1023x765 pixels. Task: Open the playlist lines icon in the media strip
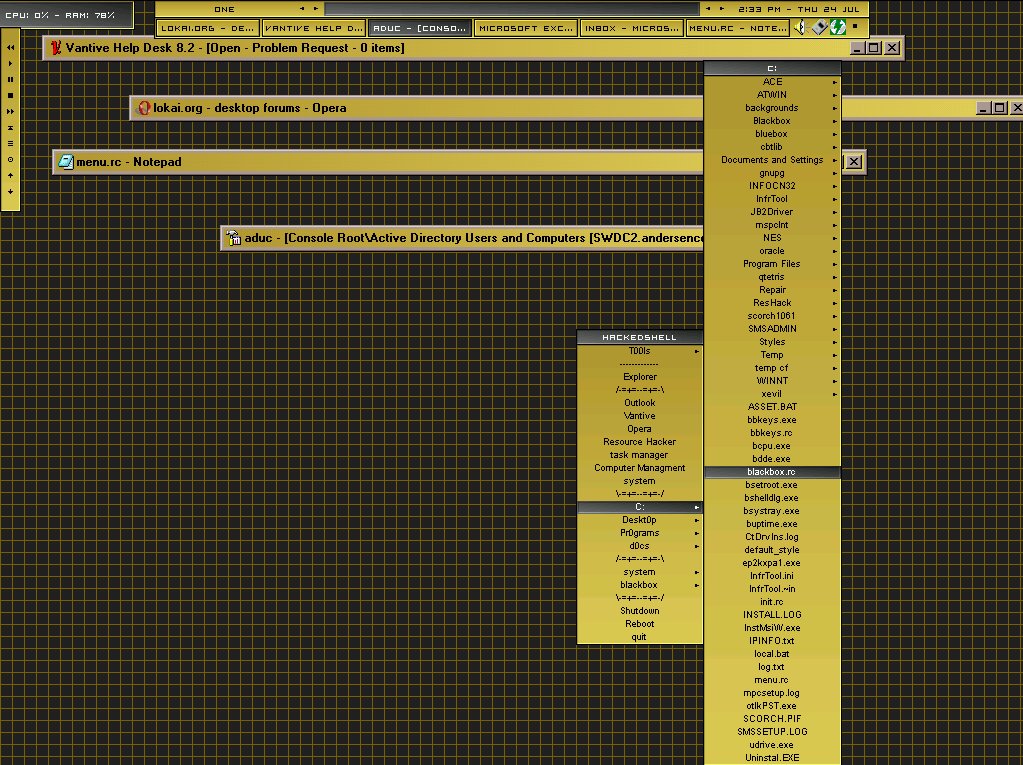point(10,143)
